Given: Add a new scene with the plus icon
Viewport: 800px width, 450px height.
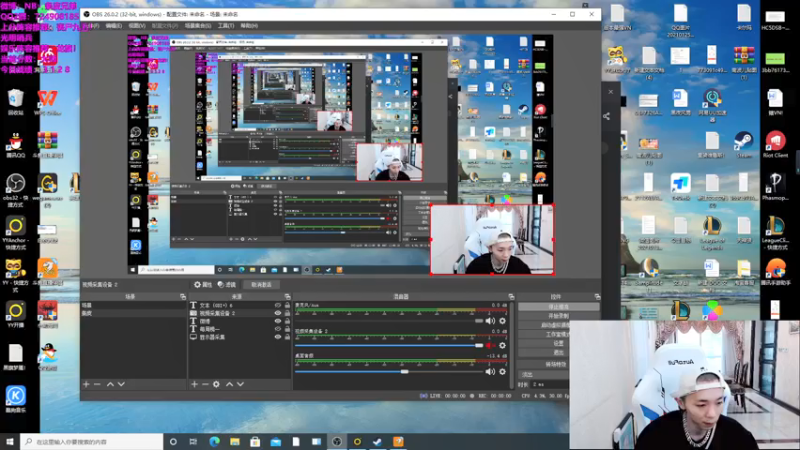Looking at the screenshot, I should click(86, 384).
